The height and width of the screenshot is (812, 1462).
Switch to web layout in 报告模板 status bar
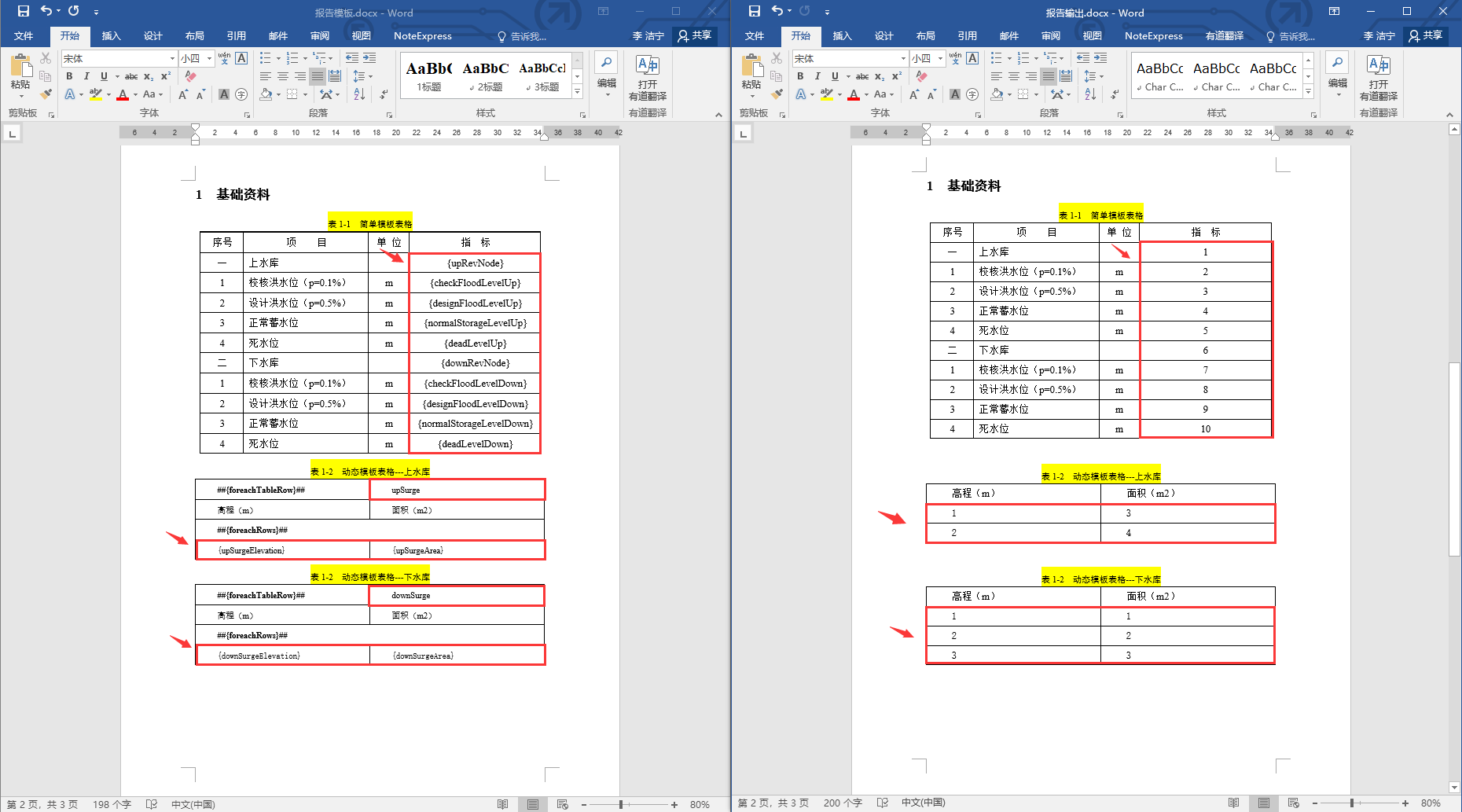[563, 804]
